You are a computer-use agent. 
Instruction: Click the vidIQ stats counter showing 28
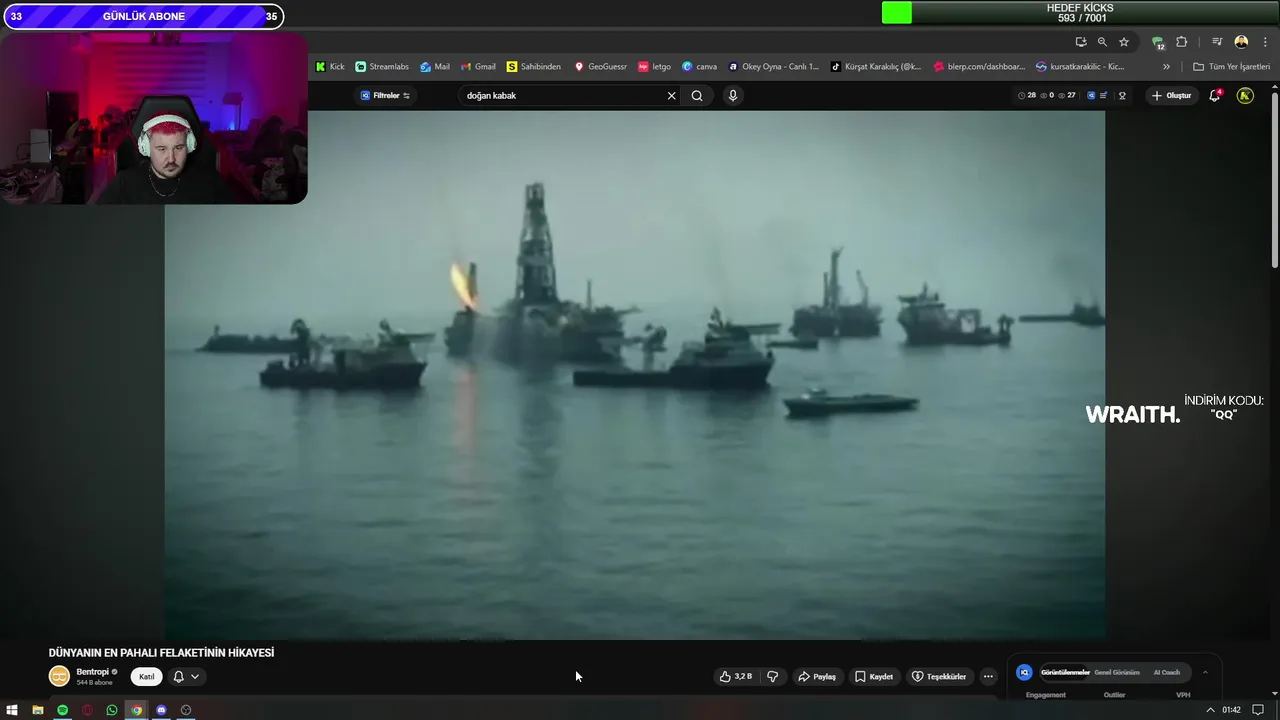click(x=1027, y=95)
